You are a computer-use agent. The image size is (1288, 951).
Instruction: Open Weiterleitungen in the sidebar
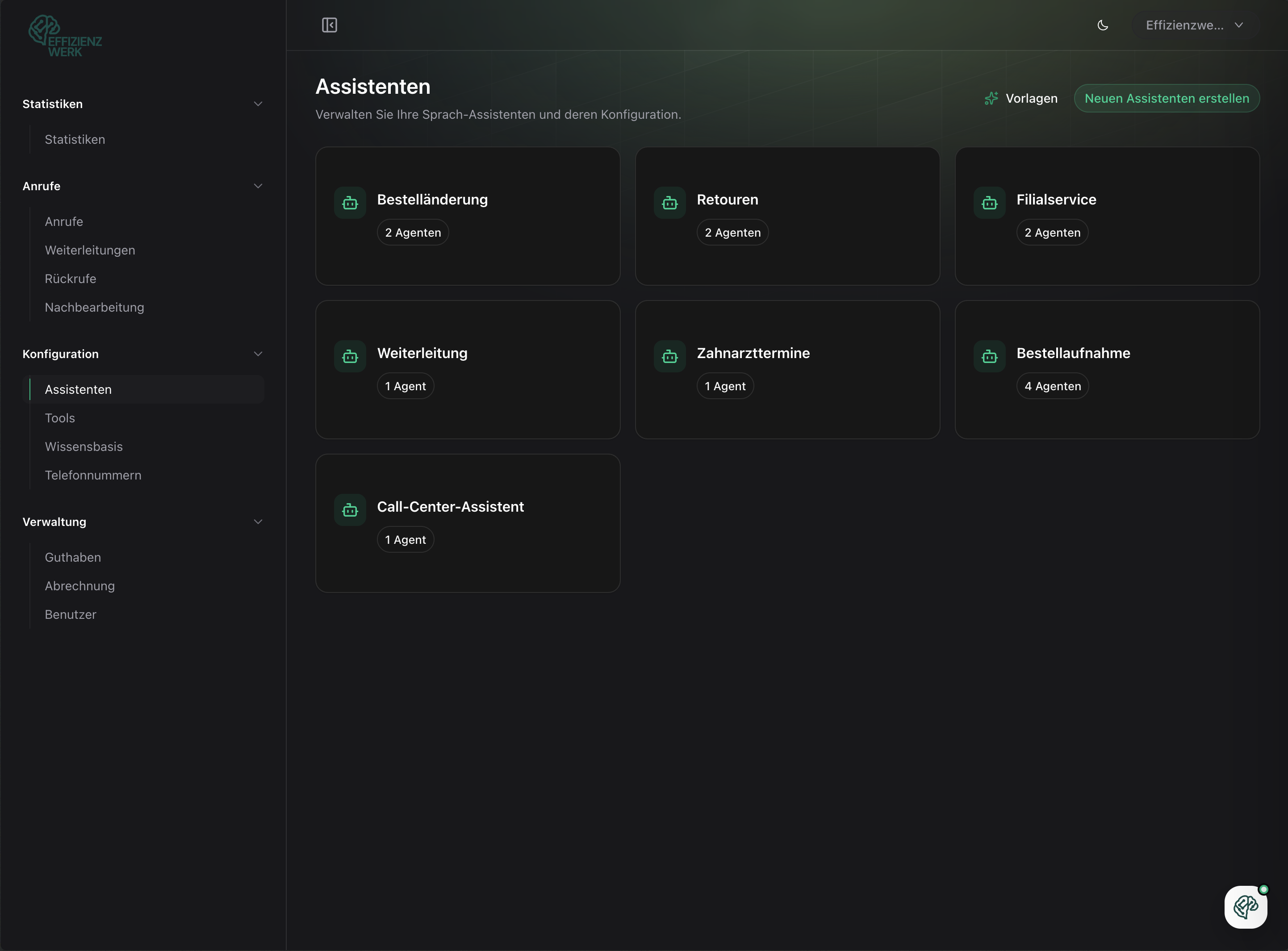pyautogui.click(x=90, y=250)
